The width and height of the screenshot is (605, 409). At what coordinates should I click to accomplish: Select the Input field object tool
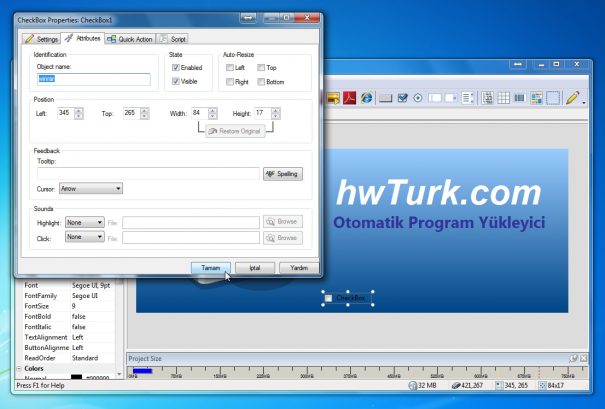click(x=434, y=98)
